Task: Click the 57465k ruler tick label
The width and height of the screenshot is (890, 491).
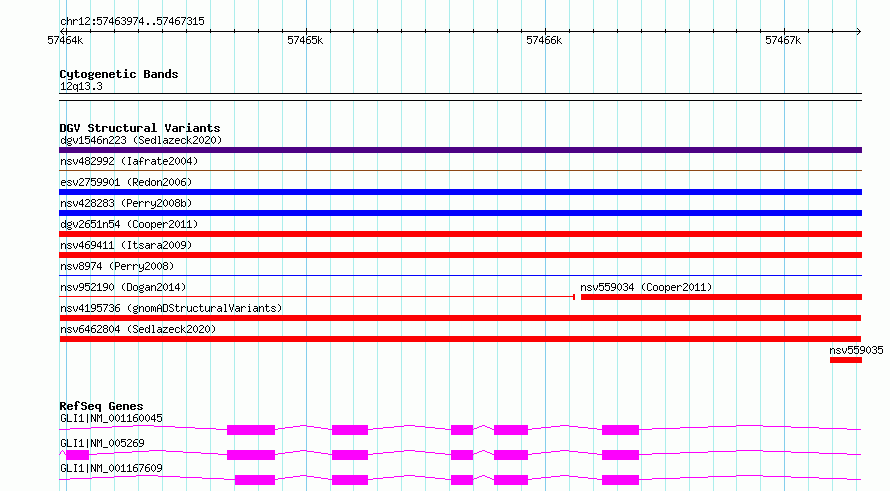Action: [305, 40]
